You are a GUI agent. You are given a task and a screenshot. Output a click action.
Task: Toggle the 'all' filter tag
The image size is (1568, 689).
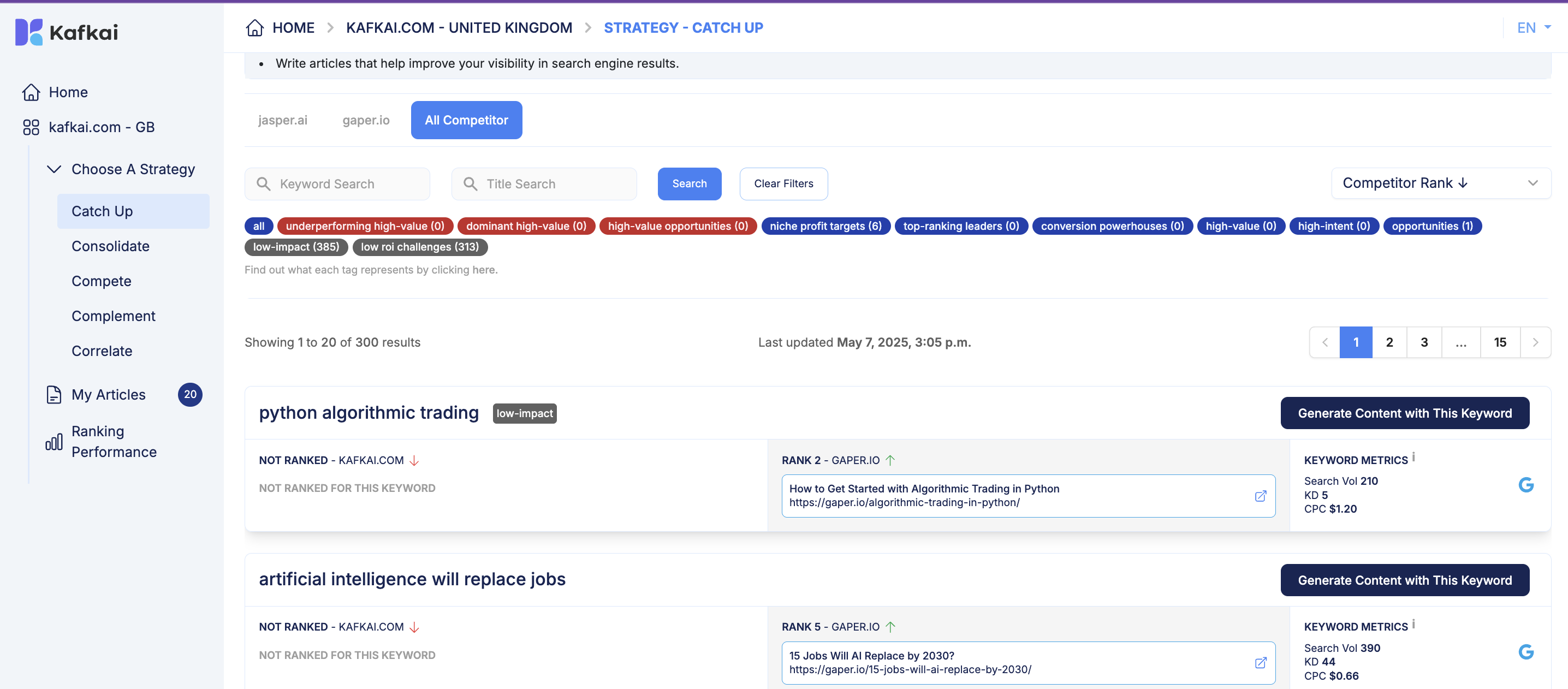(x=258, y=226)
